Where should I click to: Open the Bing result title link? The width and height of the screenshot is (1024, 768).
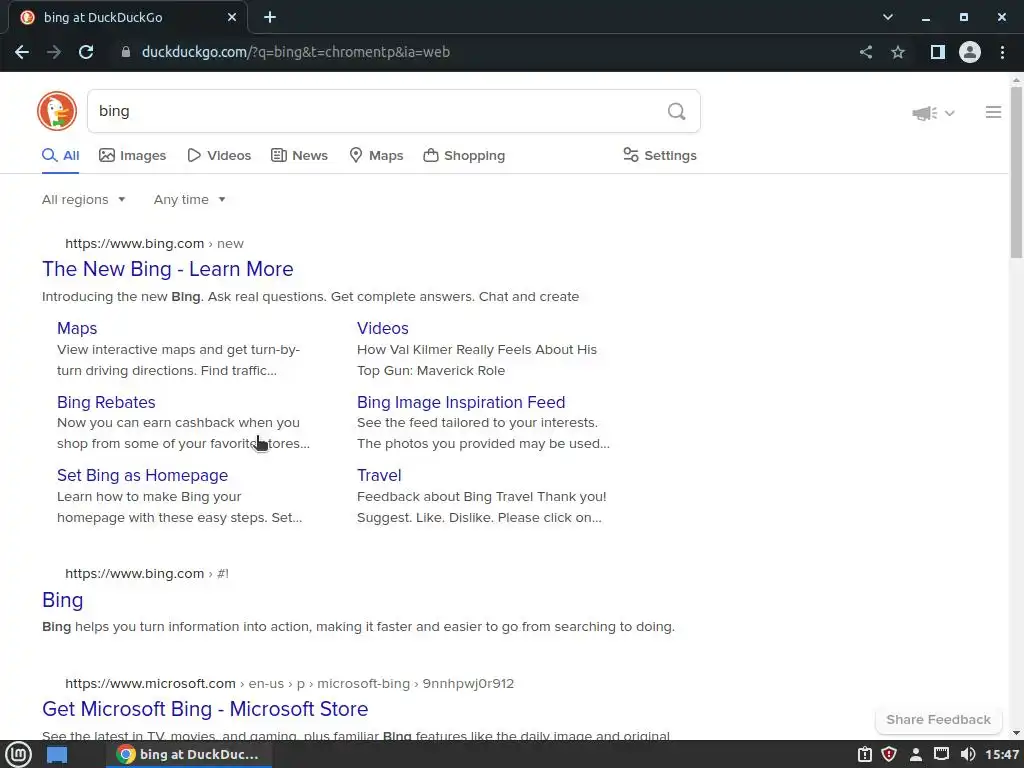(63, 600)
